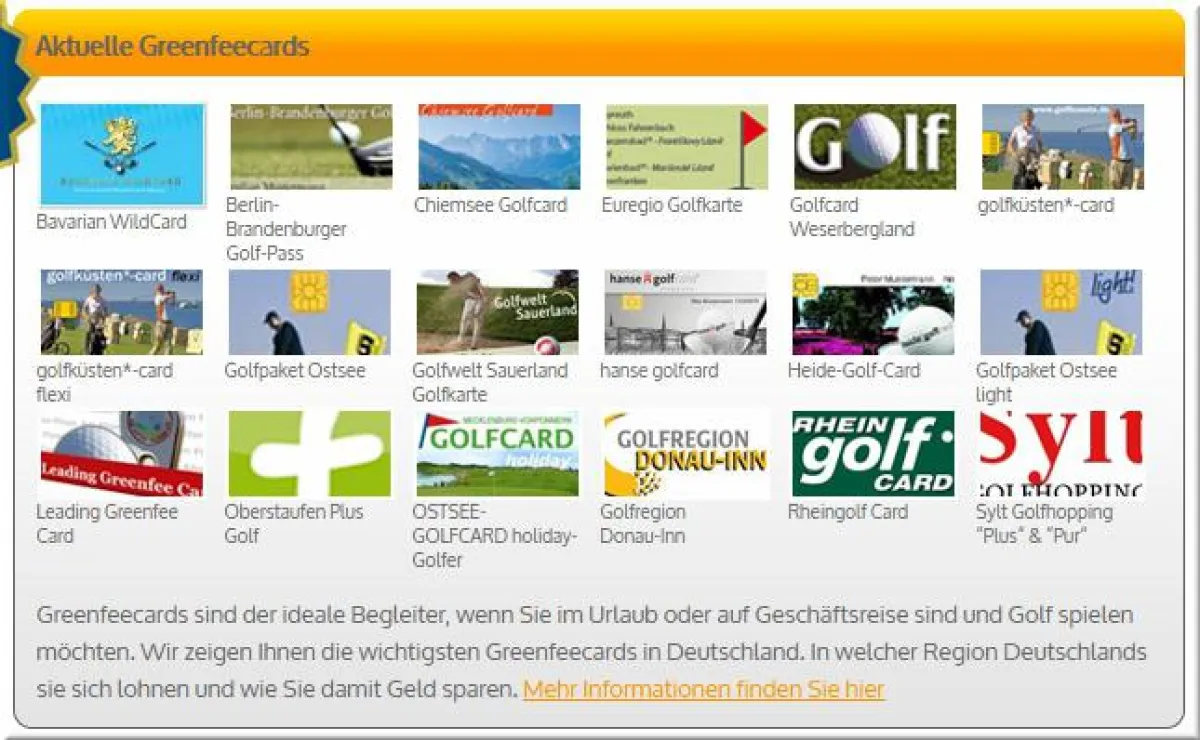View the Golfregion Donau-Inn thumbnail
The image size is (1200, 740).
click(684, 452)
